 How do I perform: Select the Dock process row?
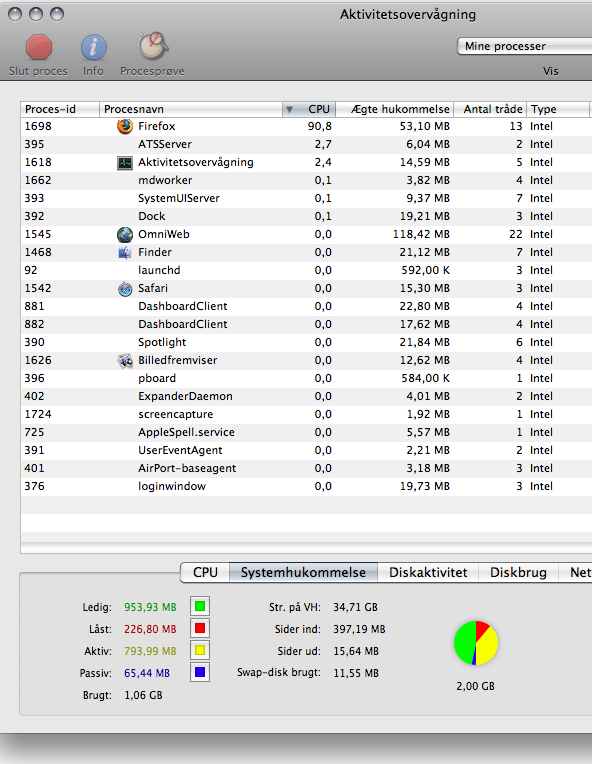(x=306, y=216)
